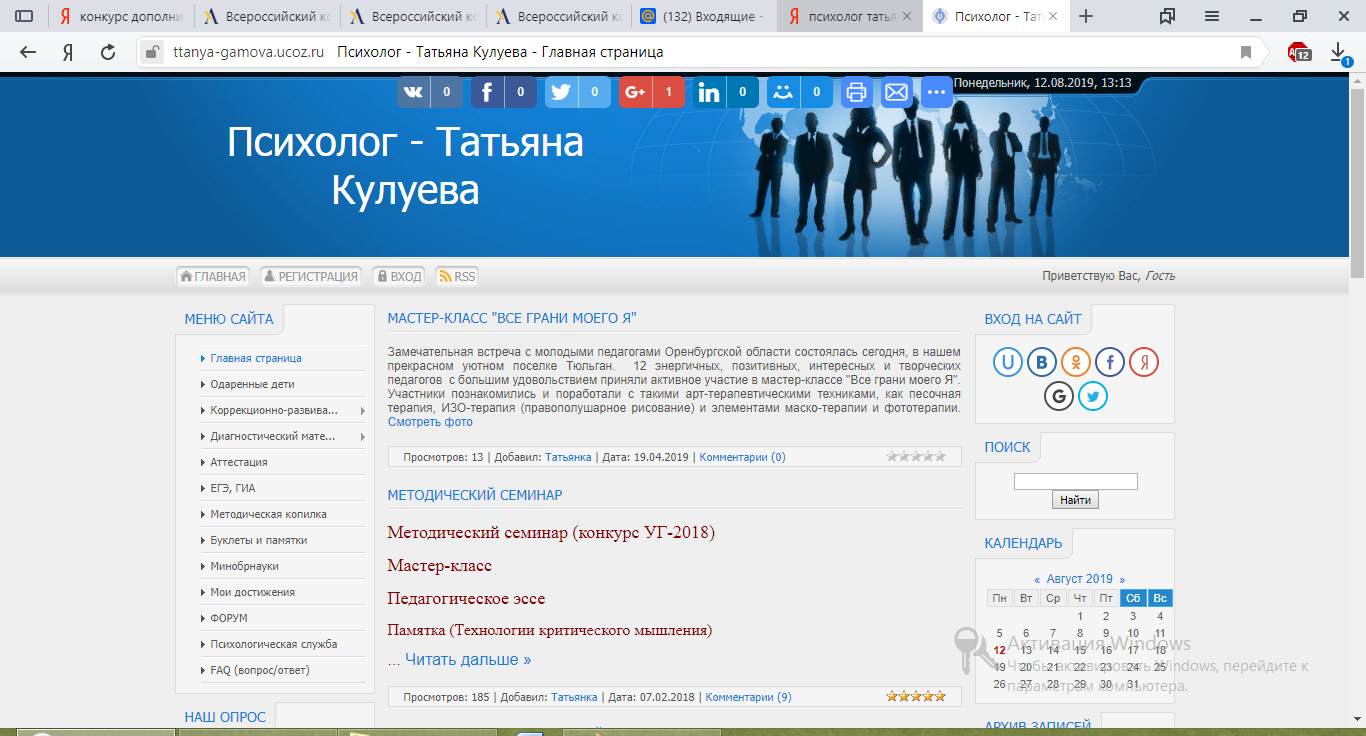Viewport: 1366px width, 736px height.
Task: Go to next month in calendar
Action: tap(1122, 579)
